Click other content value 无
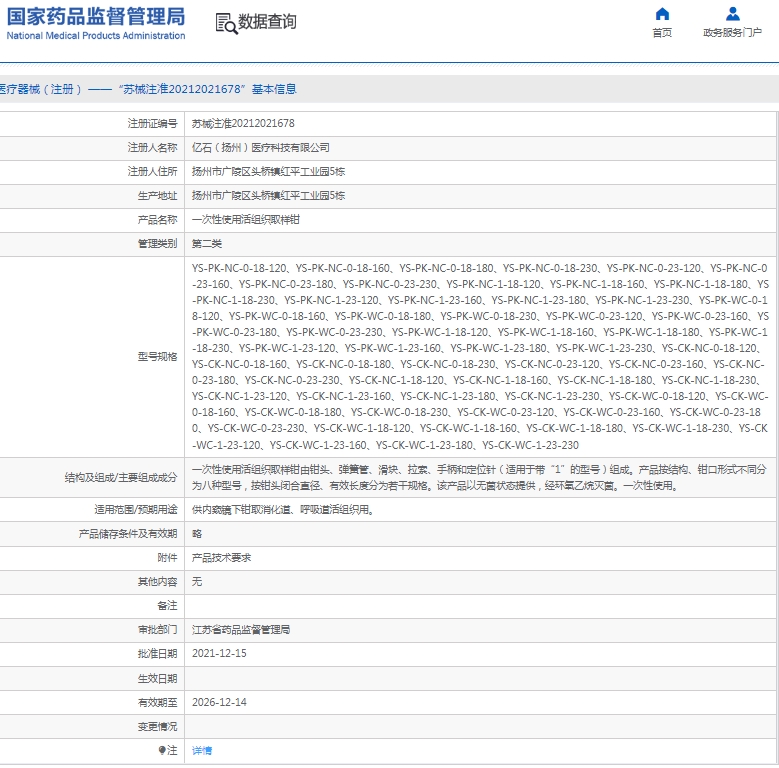The image size is (779, 768). coord(197,581)
